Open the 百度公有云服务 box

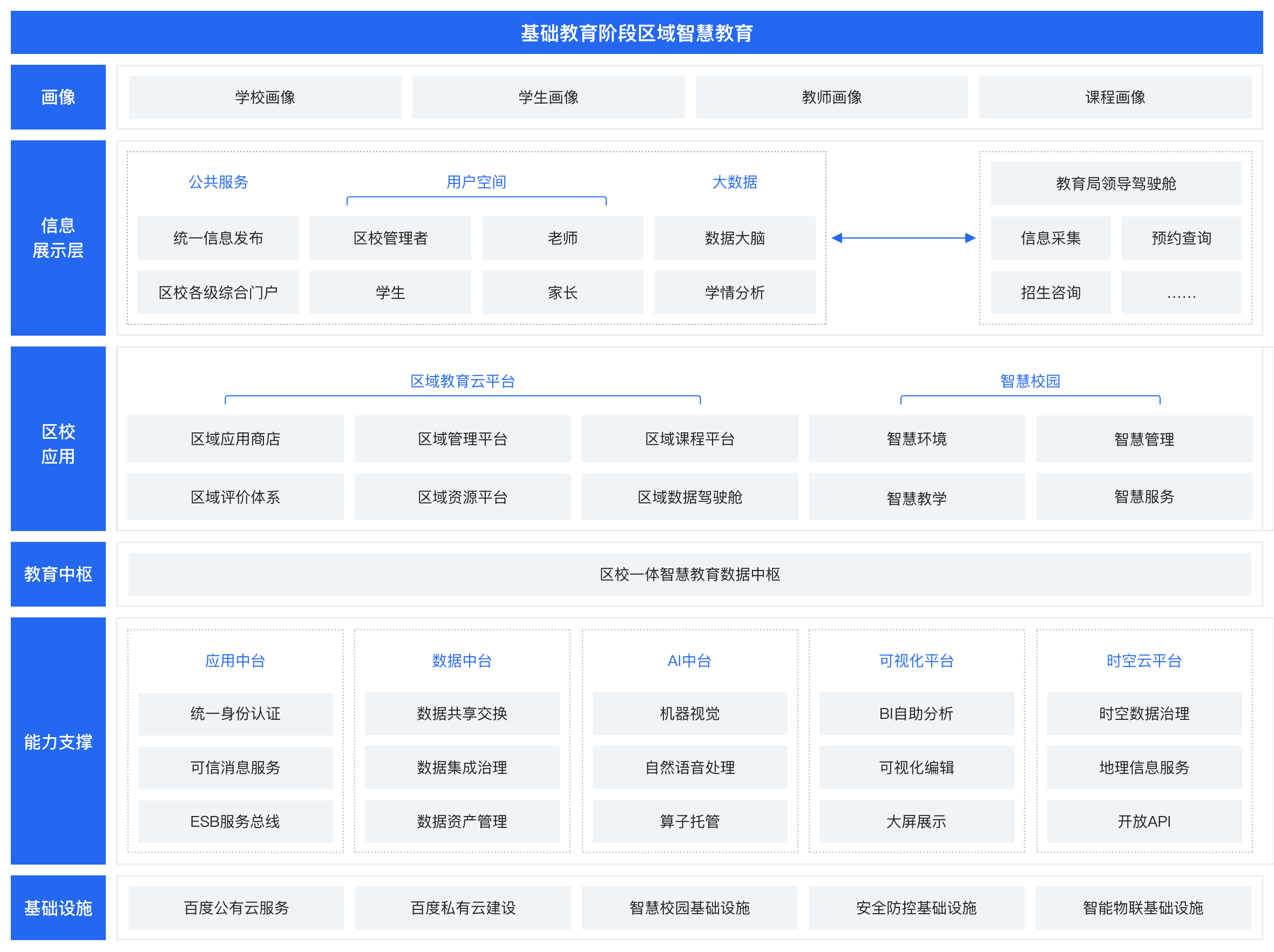(x=236, y=908)
